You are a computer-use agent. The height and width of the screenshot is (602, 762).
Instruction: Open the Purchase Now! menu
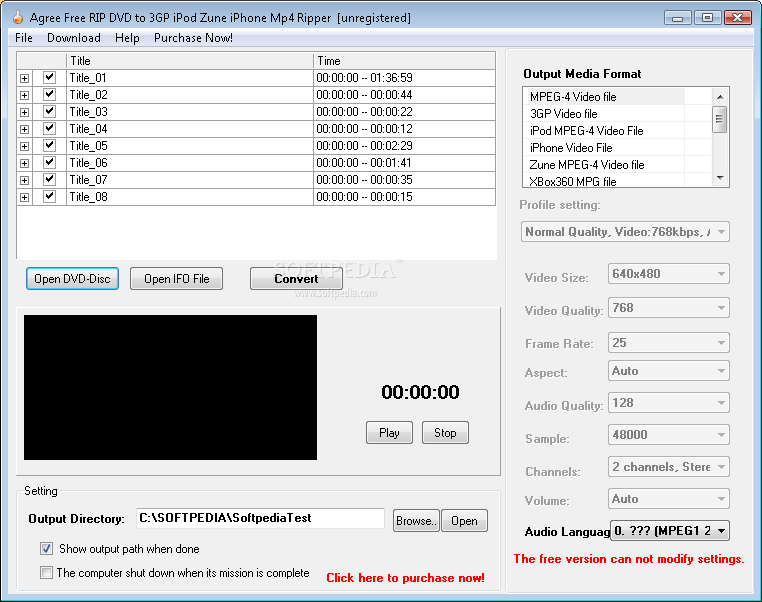(x=193, y=38)
